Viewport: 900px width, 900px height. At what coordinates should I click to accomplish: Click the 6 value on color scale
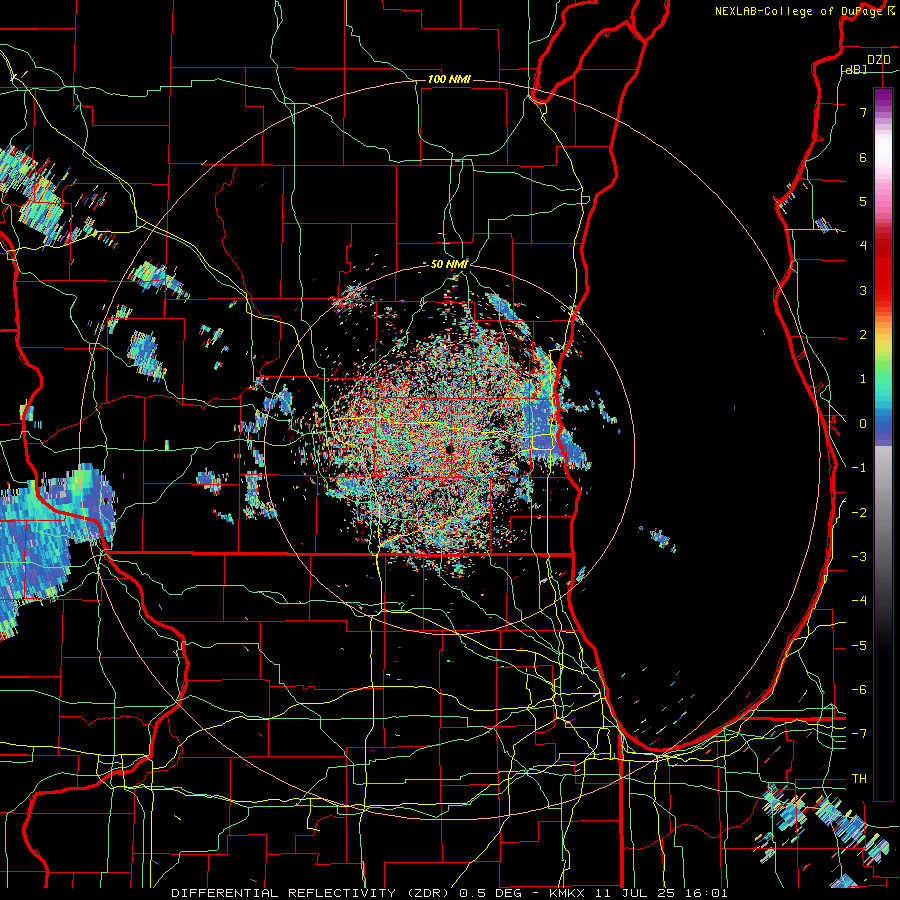863,157
